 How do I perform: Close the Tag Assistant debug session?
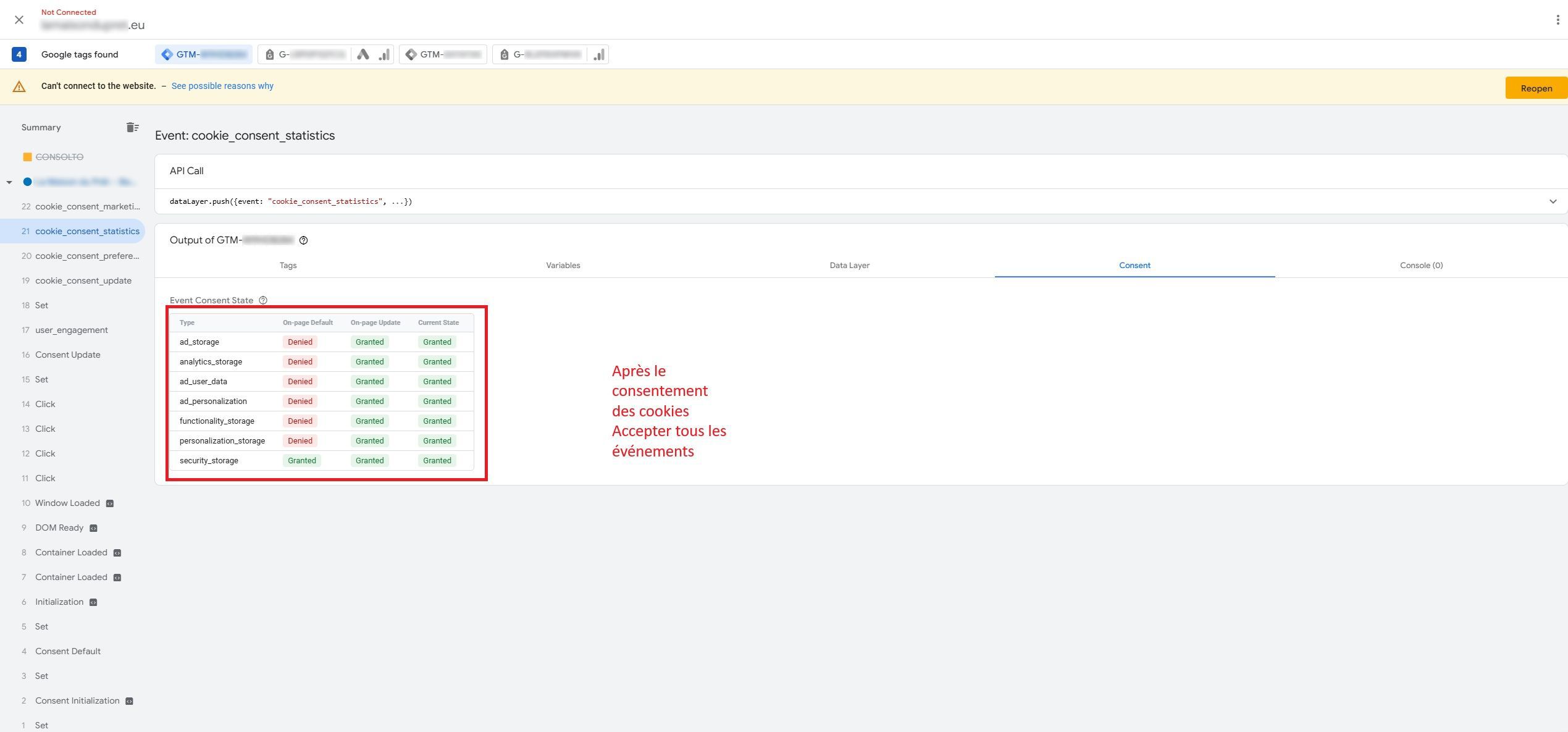19,20
